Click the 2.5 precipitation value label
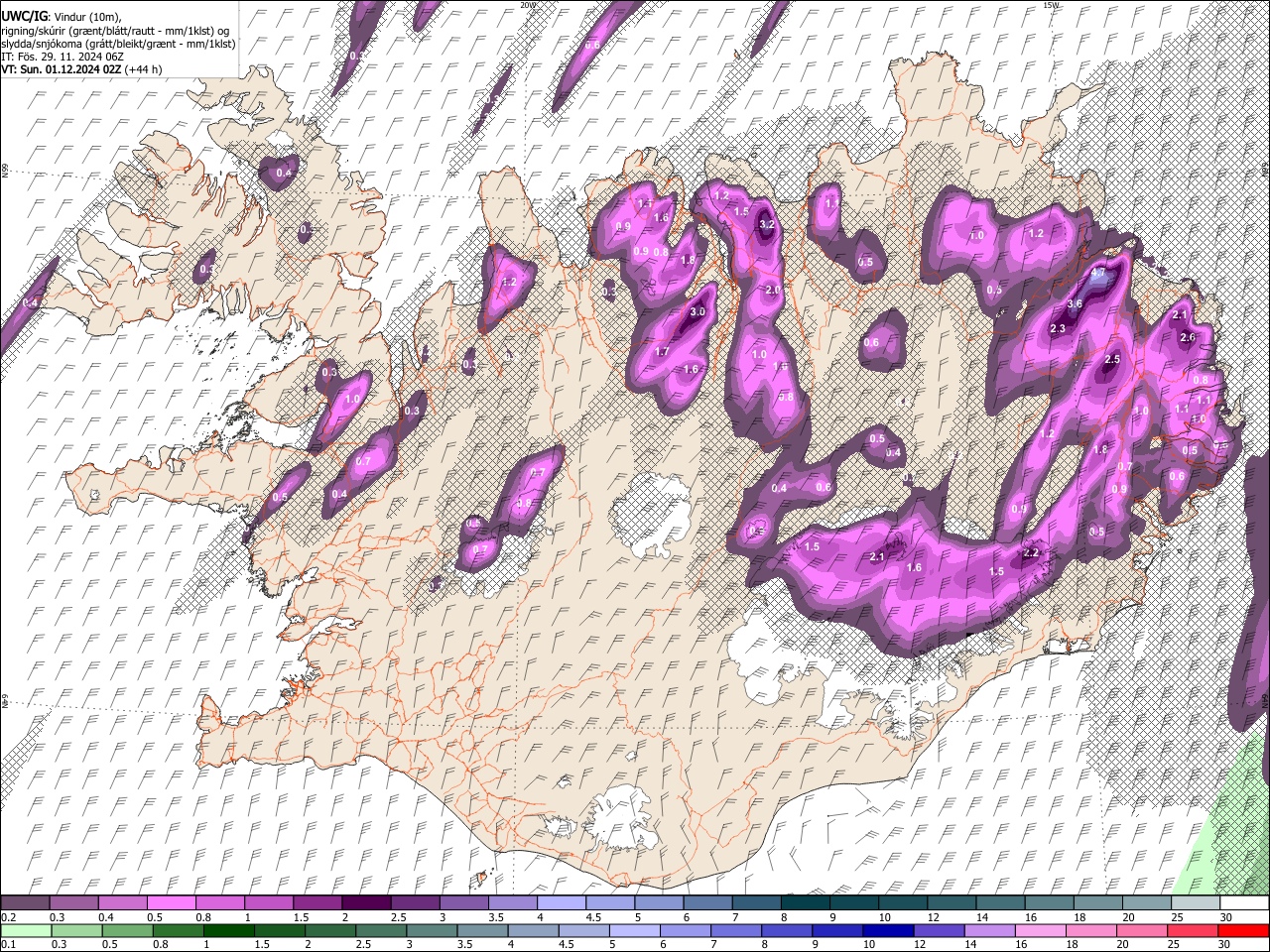Image resolution: width=1270 pixels, height=952 pixels. coord(1112,359)
